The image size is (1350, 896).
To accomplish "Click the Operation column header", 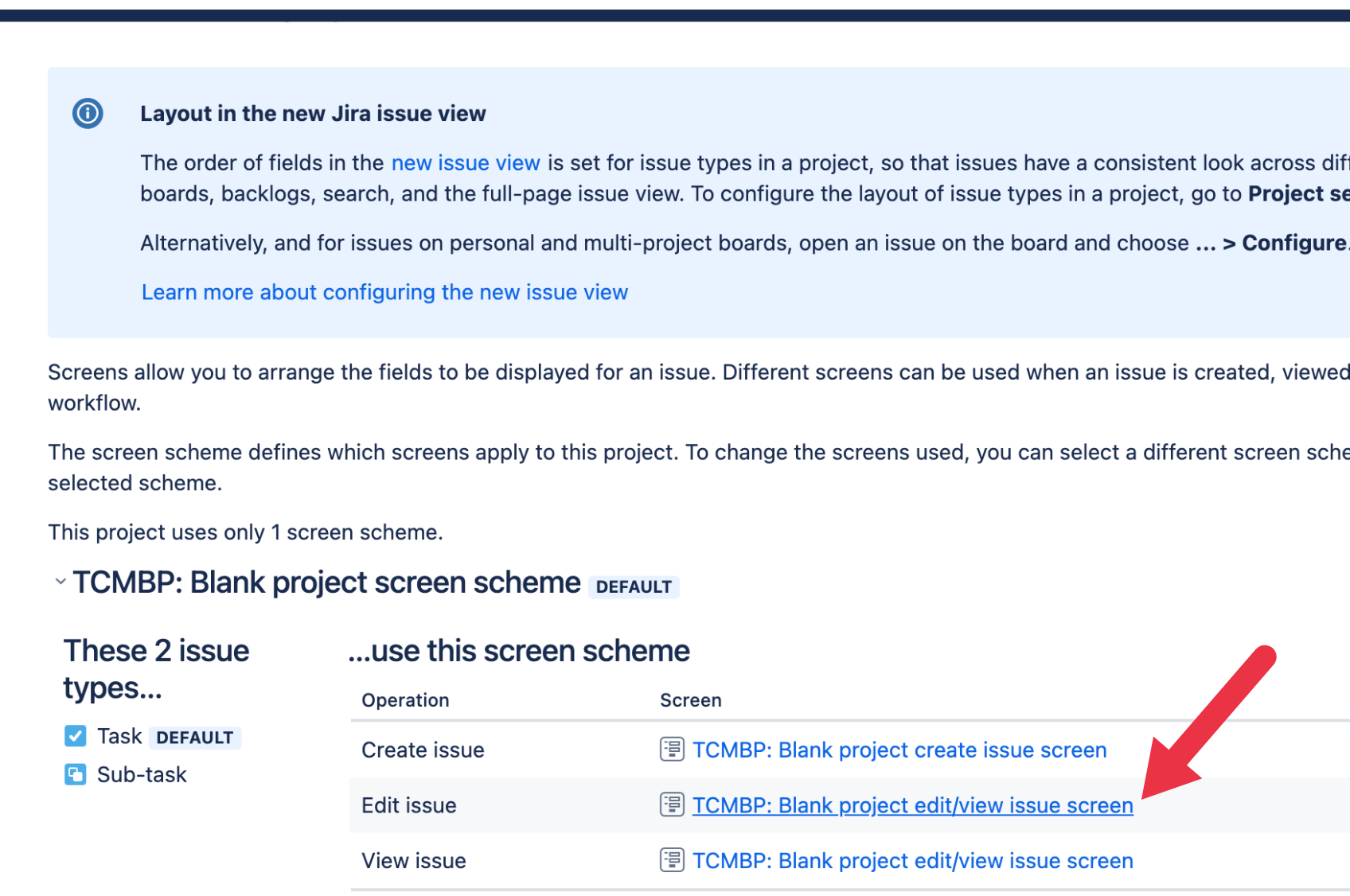I will [x=405, y=700].
